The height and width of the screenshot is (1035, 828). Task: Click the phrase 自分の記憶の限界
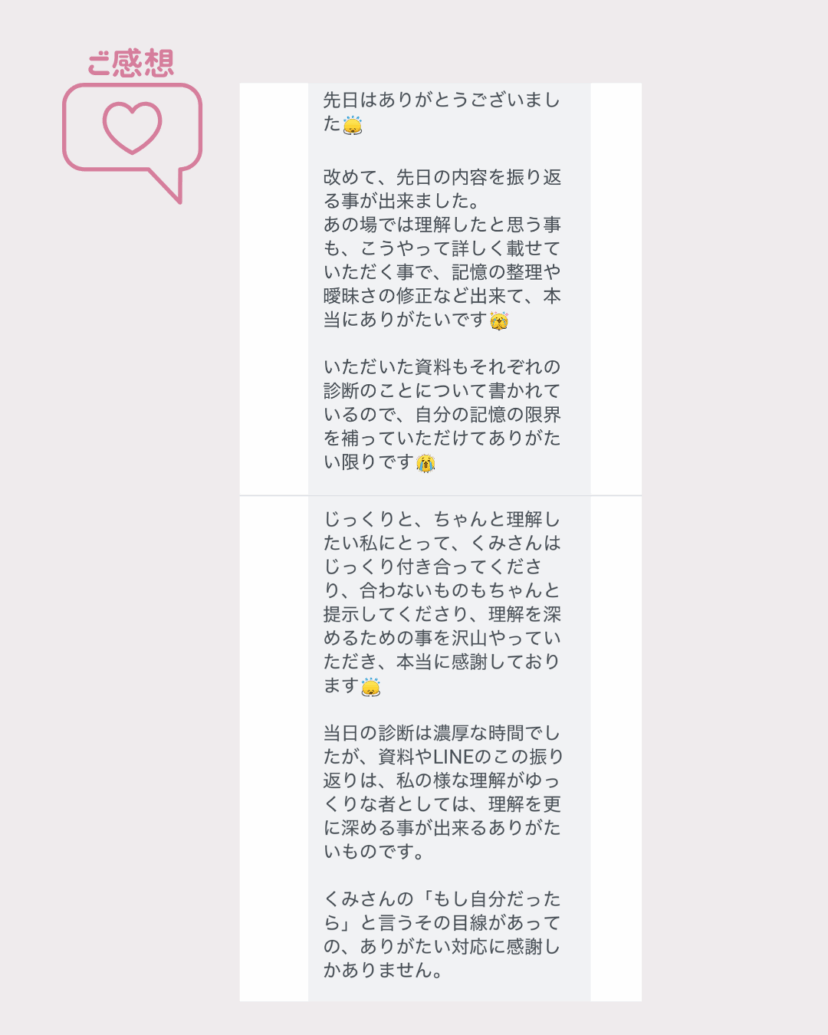point(488,415)
